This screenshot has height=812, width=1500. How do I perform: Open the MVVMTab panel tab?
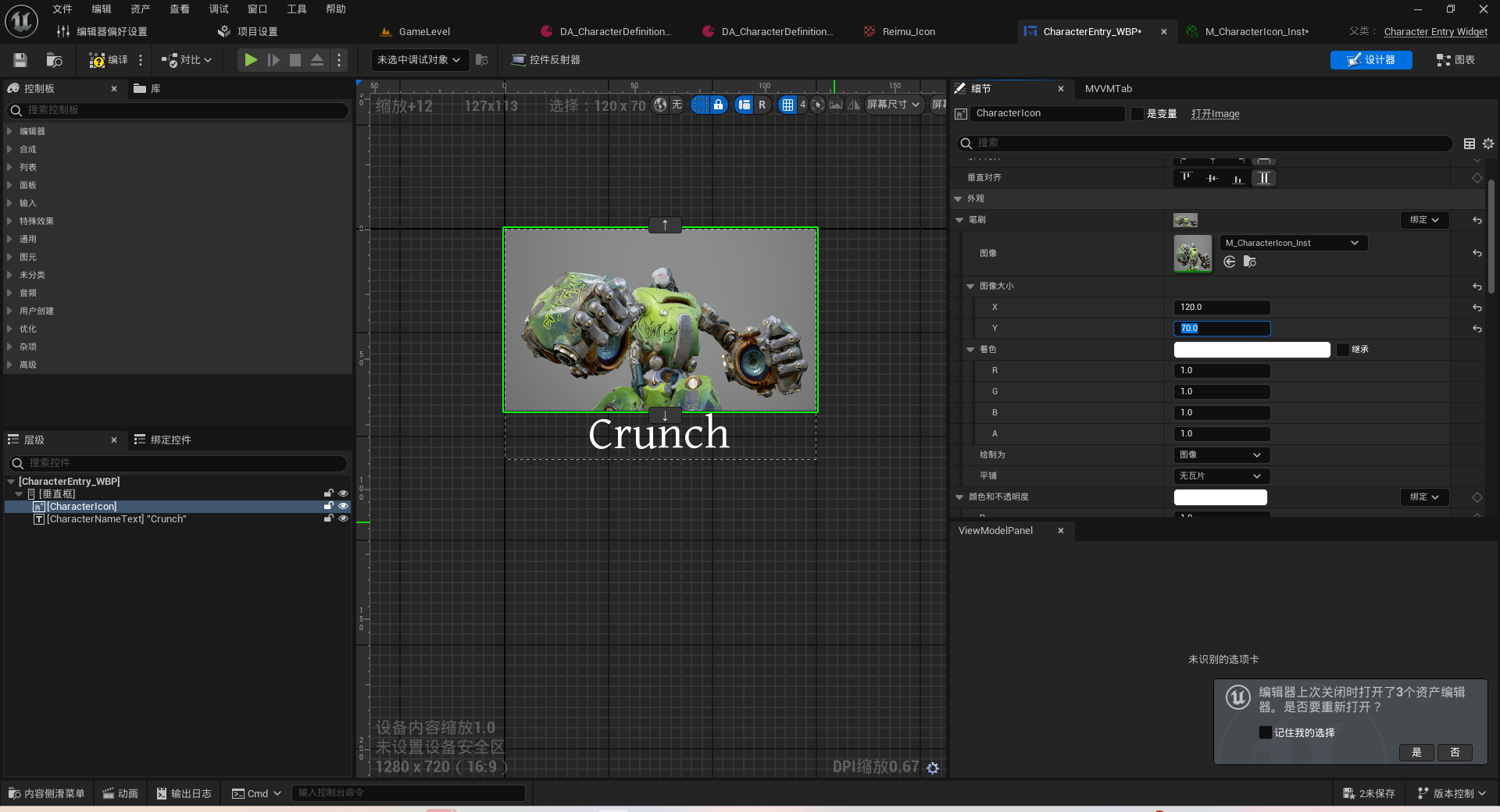(1108, 89)
